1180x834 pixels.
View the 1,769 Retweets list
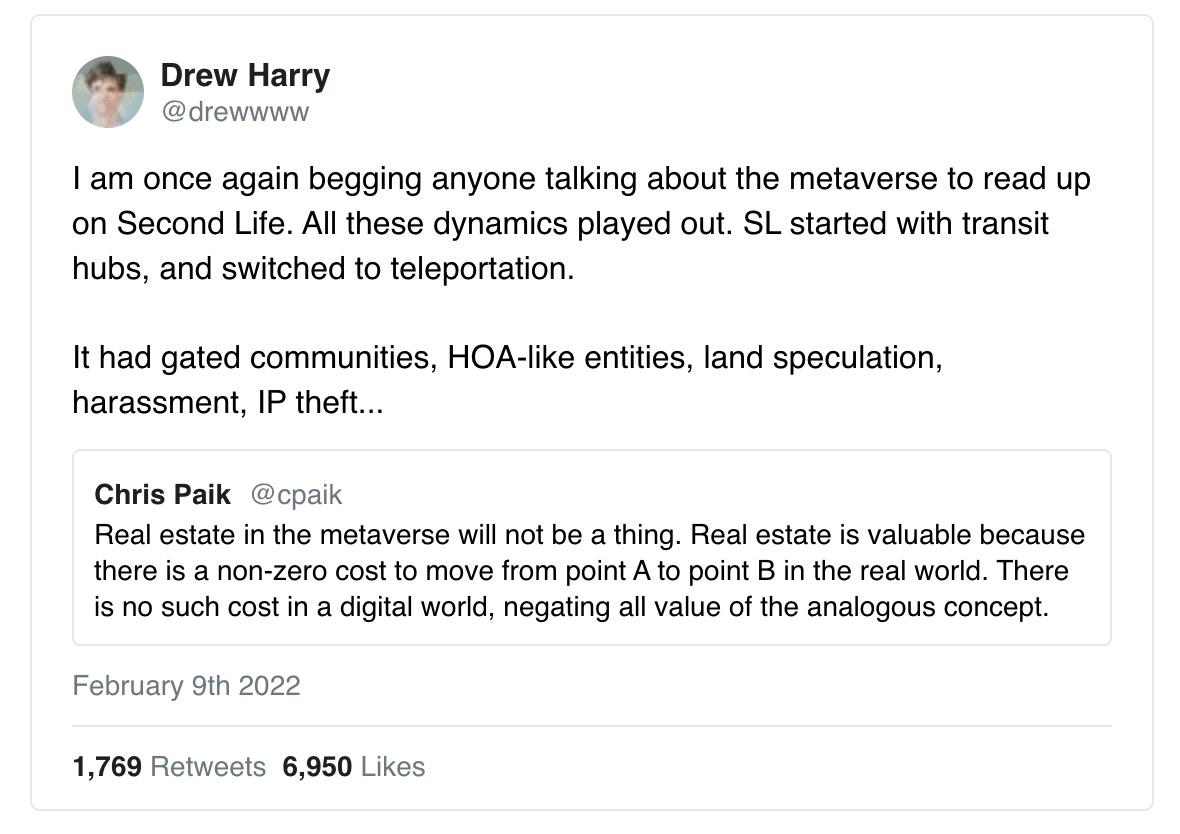point(169,766)
